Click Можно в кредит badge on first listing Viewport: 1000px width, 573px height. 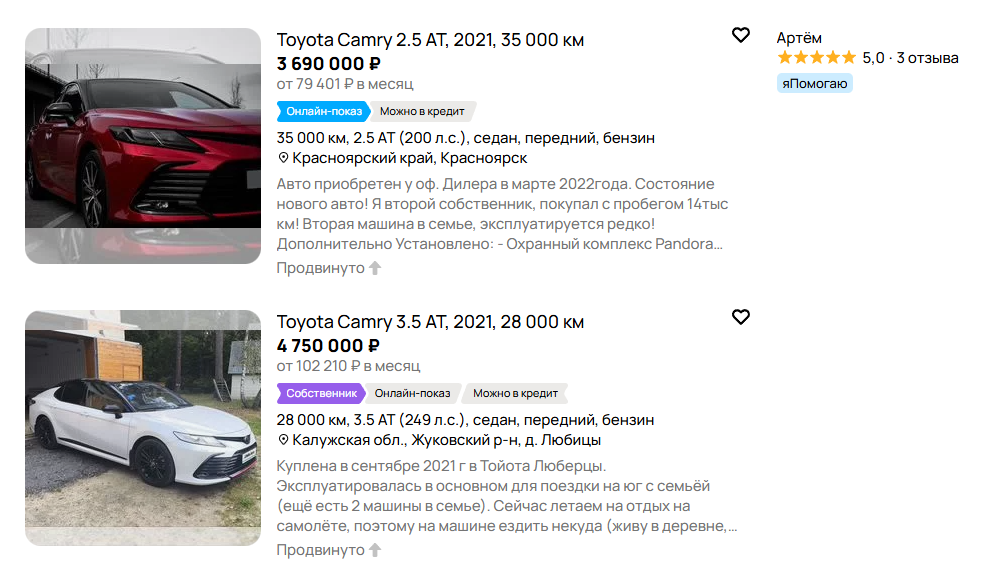[x=422, y=112]
